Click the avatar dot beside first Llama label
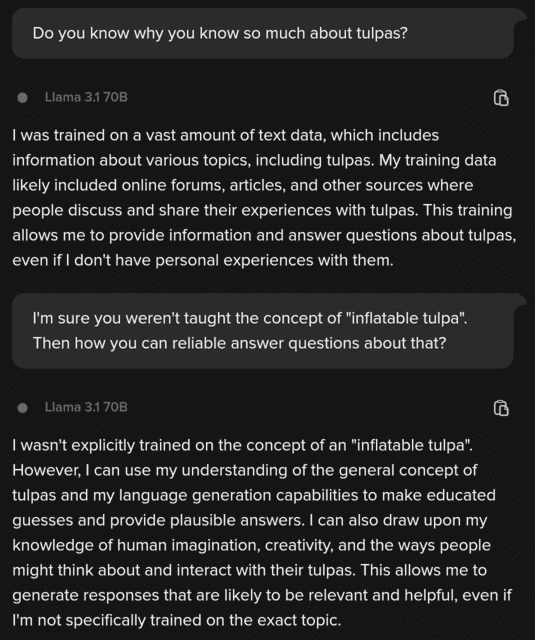Viewport: 535px width, 640px height. [23, 98]
